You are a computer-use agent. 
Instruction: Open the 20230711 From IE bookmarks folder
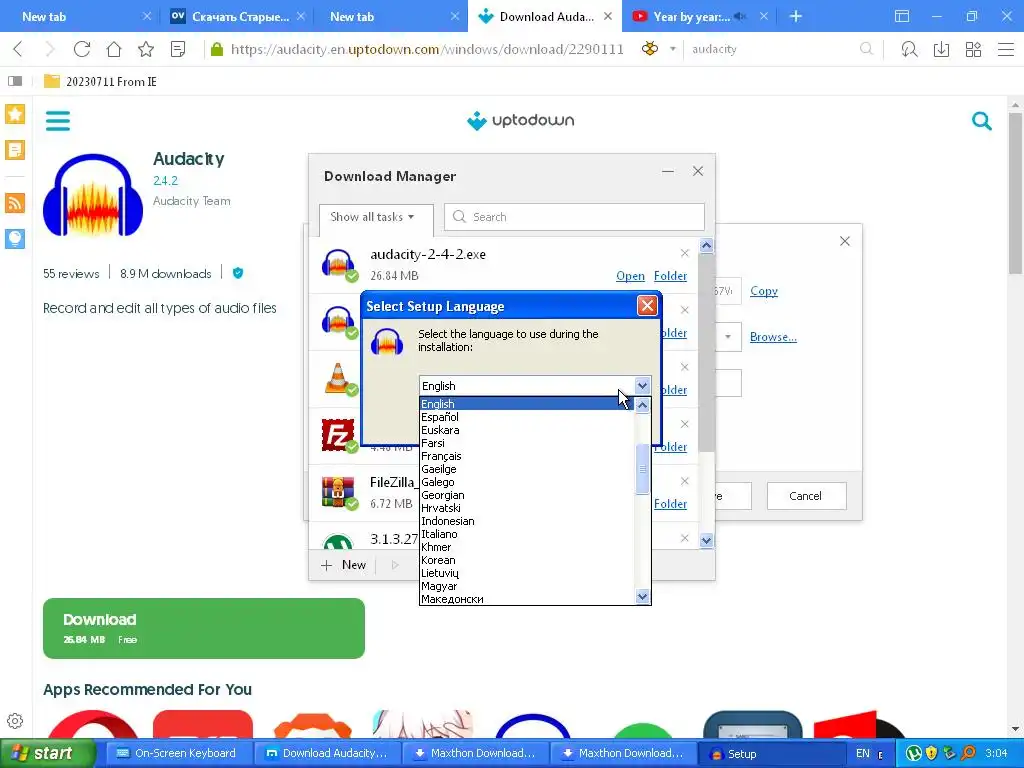click(x=101, y=82)
